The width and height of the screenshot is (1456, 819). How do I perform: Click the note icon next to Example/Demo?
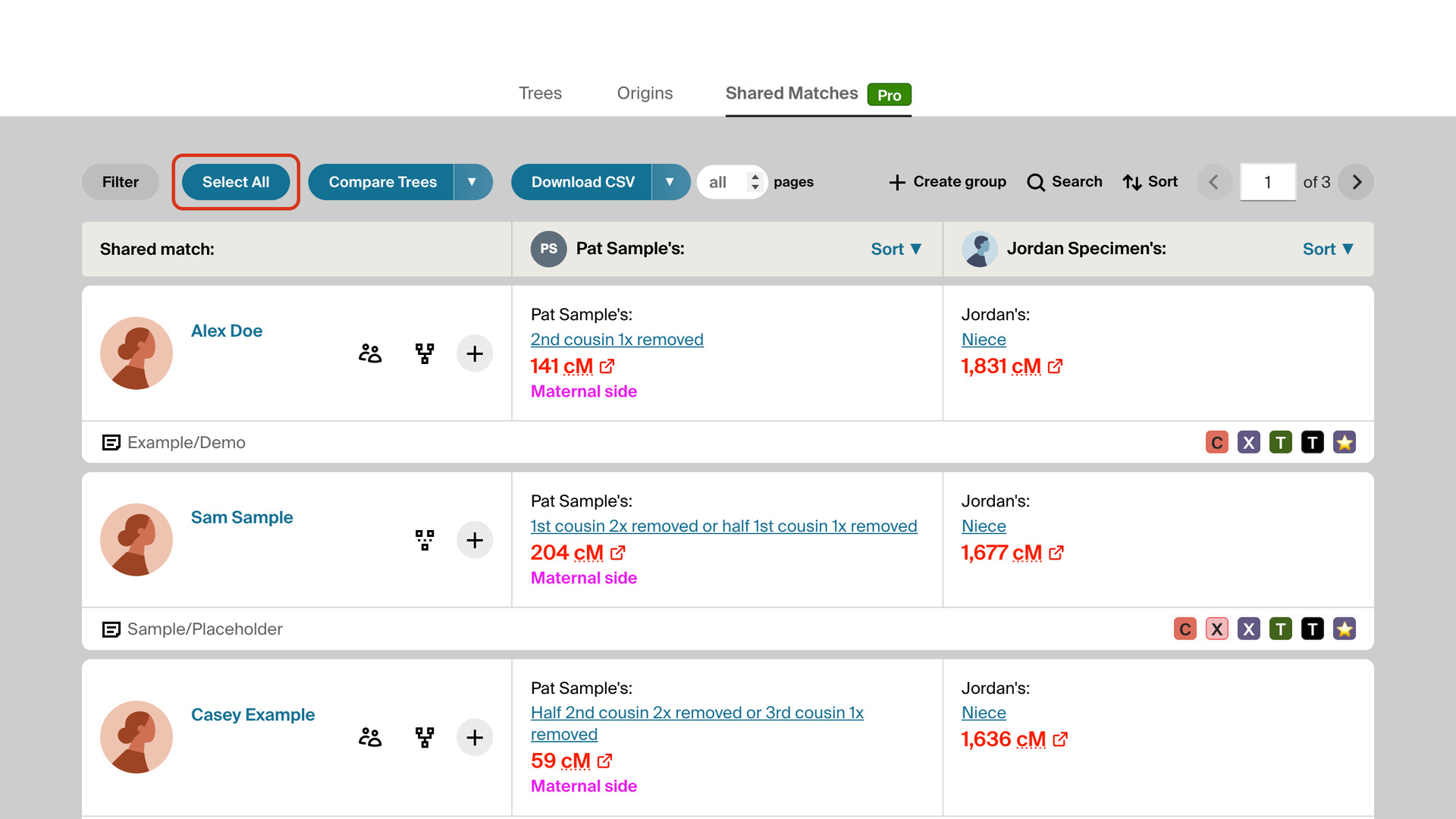[111, 442]
